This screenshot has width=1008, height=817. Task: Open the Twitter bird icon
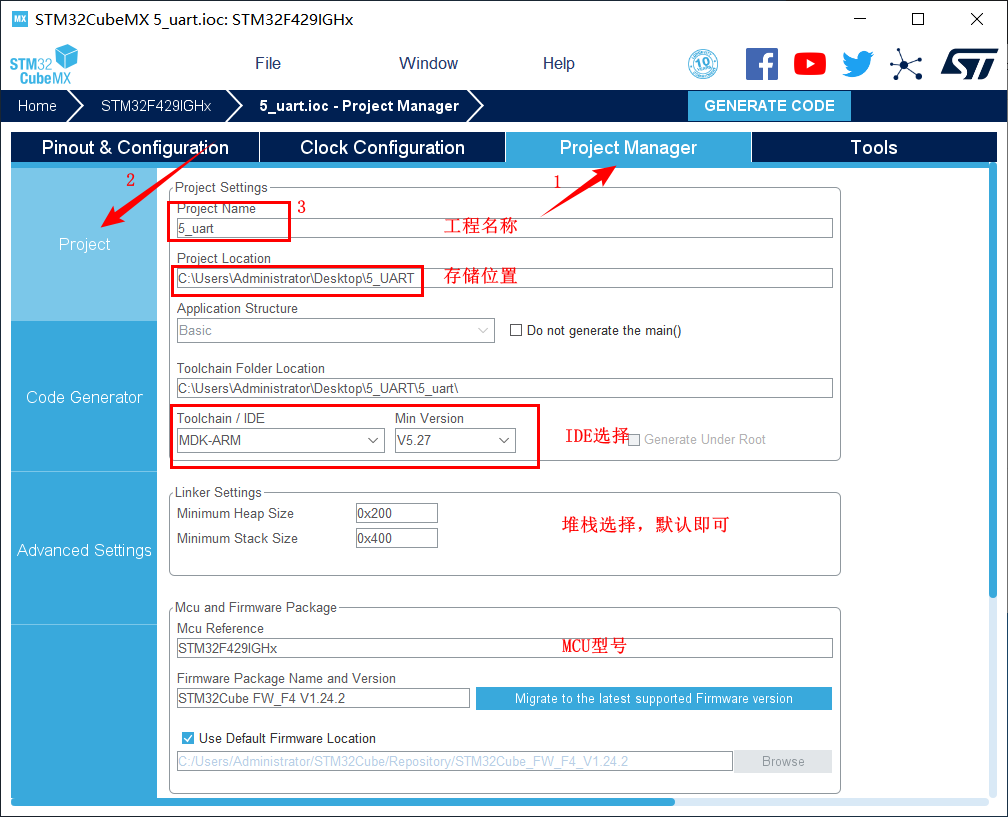tap(857, 64)
